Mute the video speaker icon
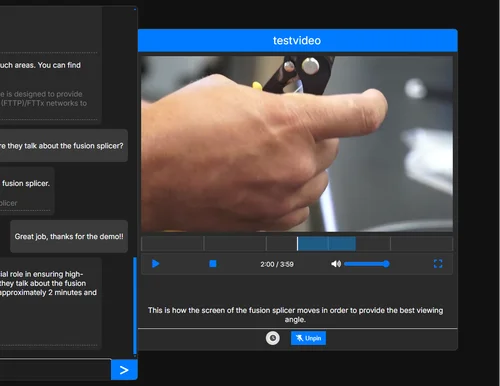The image size is (500, 386). point(336,264)
